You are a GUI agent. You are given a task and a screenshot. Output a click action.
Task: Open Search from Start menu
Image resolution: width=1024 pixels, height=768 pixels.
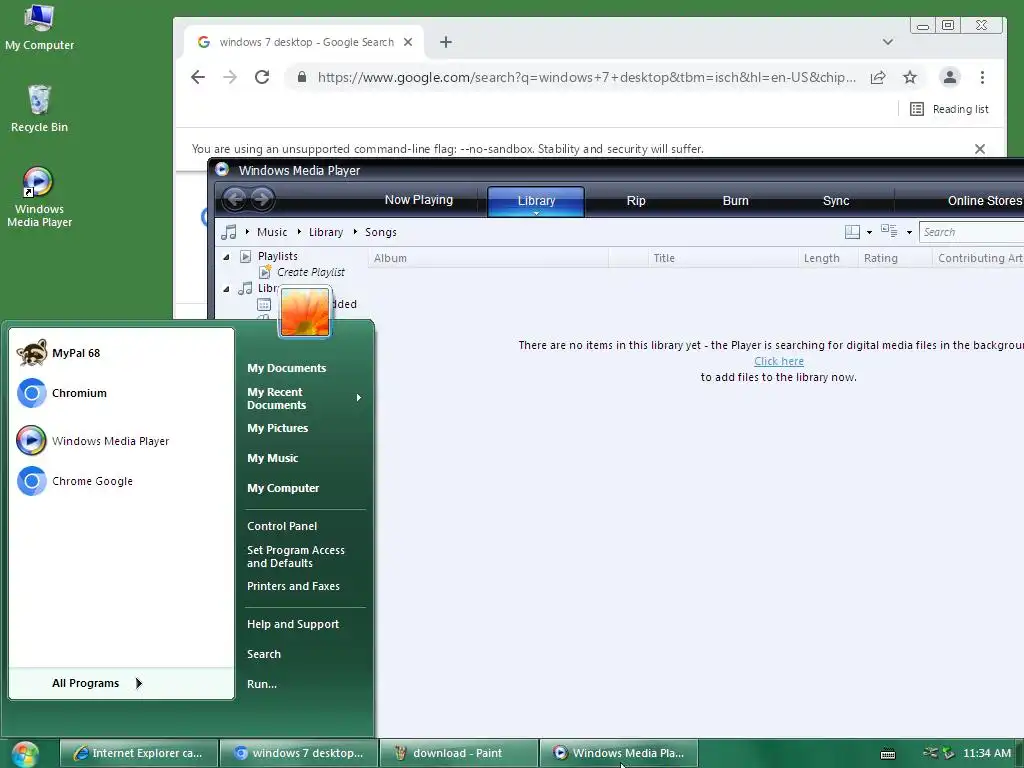[264, 654]
